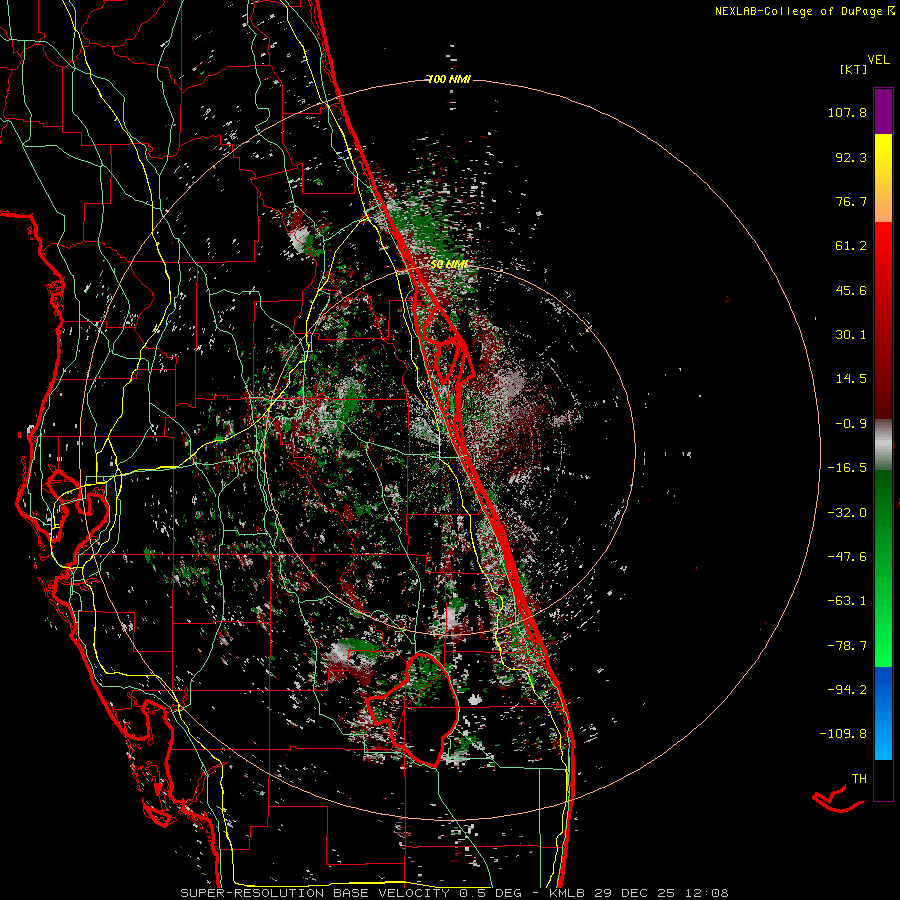Click the [KT] units label
The image size is (900, 900).
tap(853, 69)
